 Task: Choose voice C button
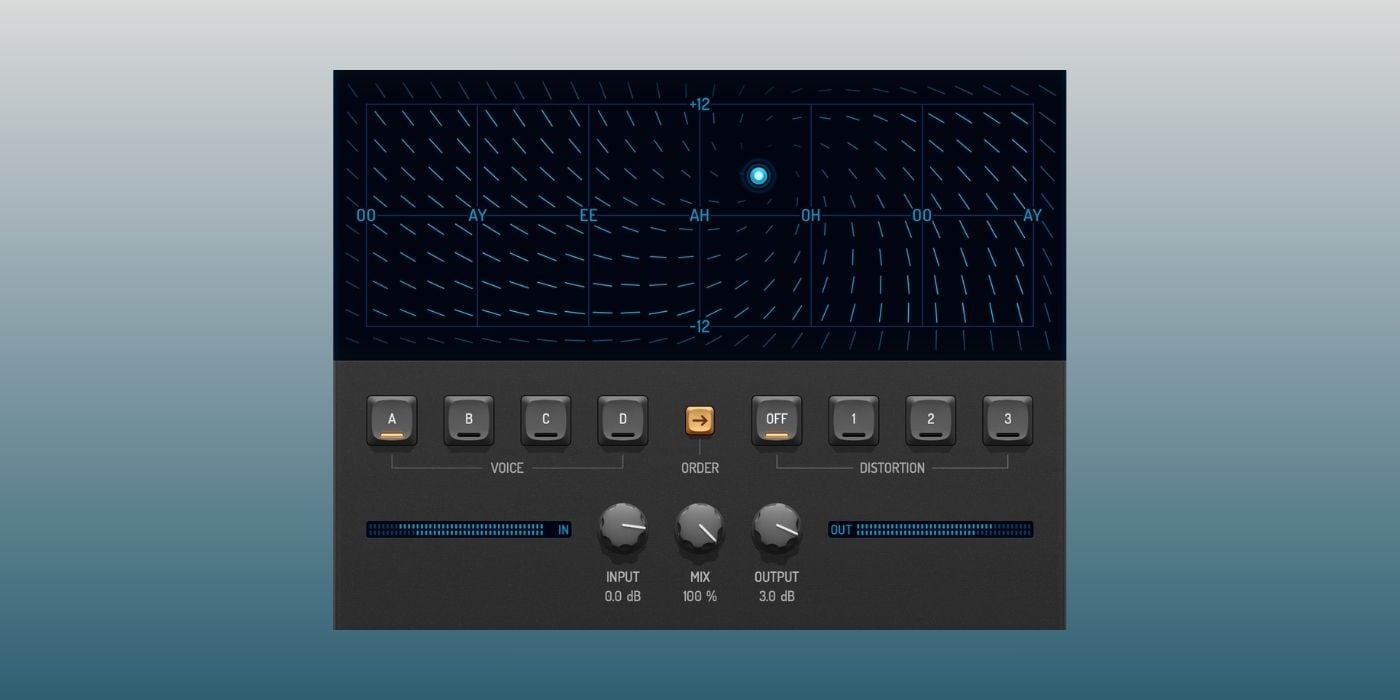(x=546, y=421)
